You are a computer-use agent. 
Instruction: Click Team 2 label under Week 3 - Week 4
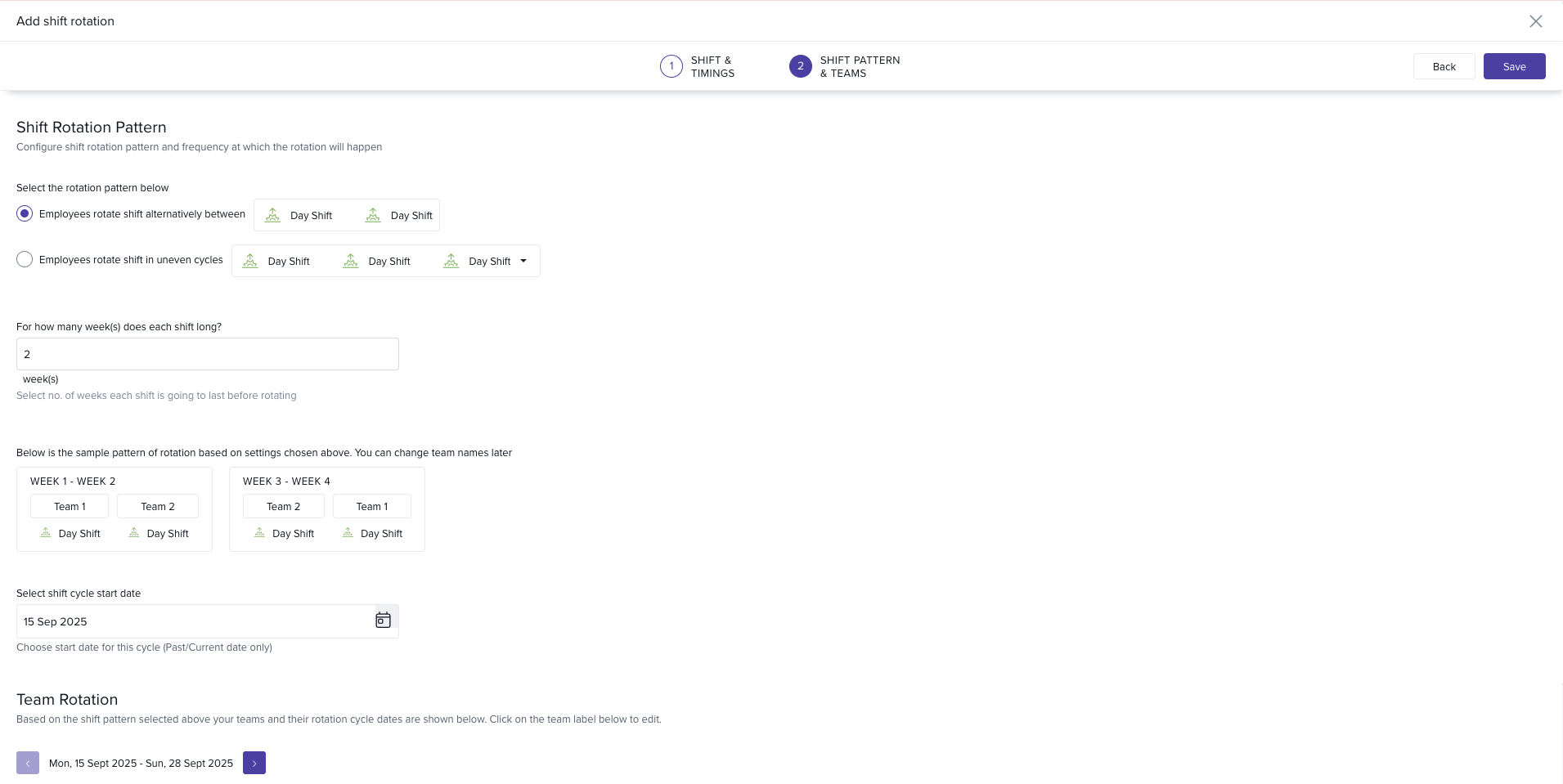pyautogui.click(x=283, y=506)
